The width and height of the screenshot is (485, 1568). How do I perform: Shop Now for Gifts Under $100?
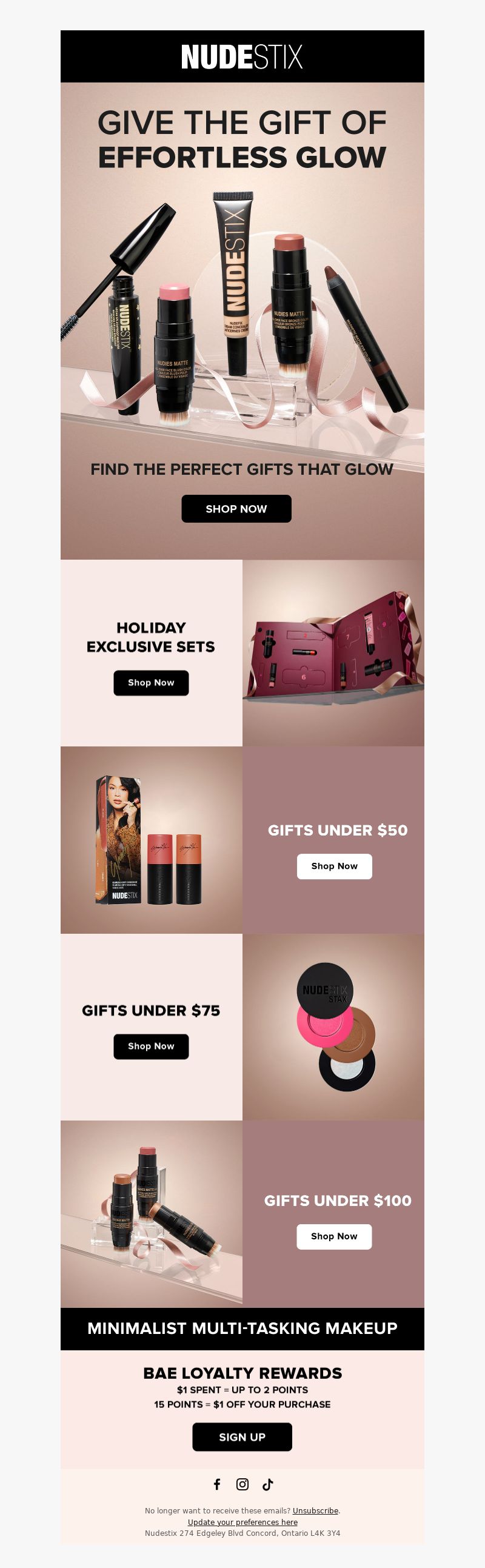coord(334,1236)
